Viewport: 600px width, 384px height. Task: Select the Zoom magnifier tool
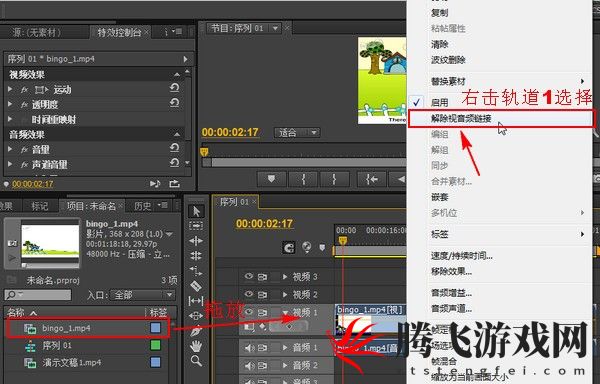tap(196, 361)
